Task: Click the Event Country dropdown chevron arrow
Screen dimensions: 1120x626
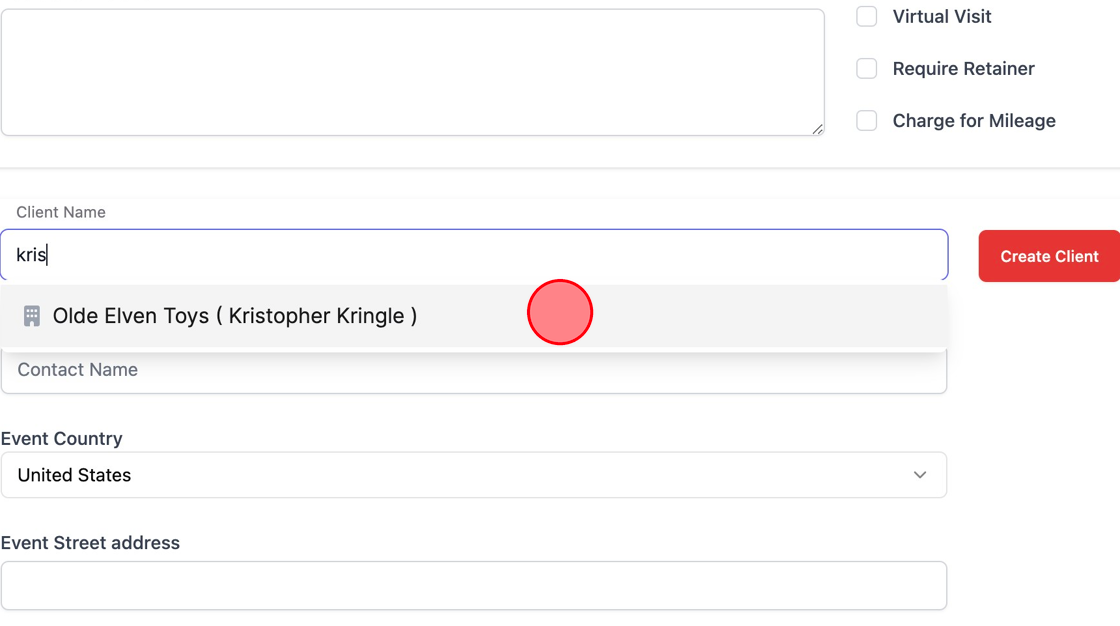Action: (920, 475)
